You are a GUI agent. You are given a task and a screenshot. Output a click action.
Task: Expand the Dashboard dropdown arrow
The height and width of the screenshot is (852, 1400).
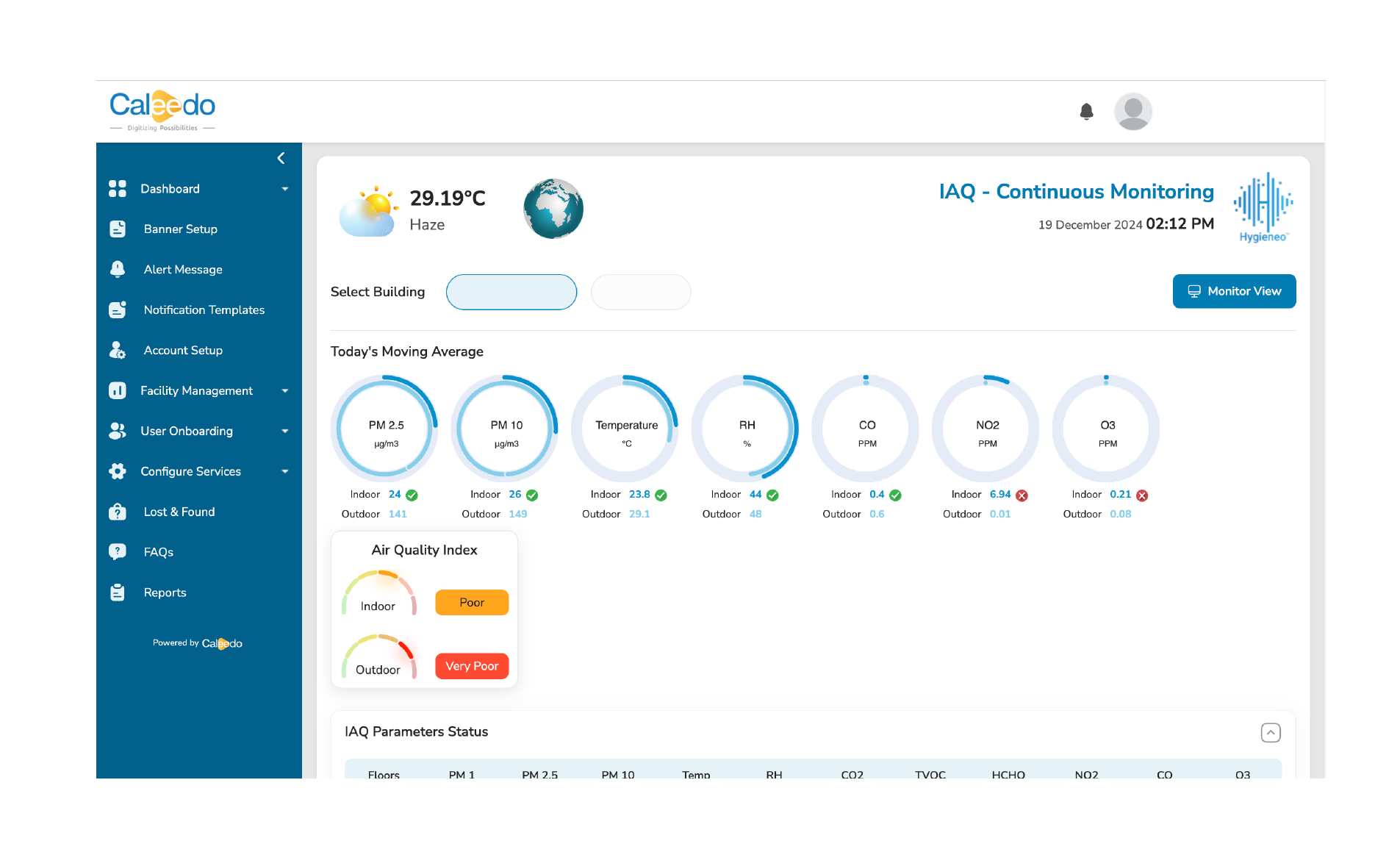[285, 189]
